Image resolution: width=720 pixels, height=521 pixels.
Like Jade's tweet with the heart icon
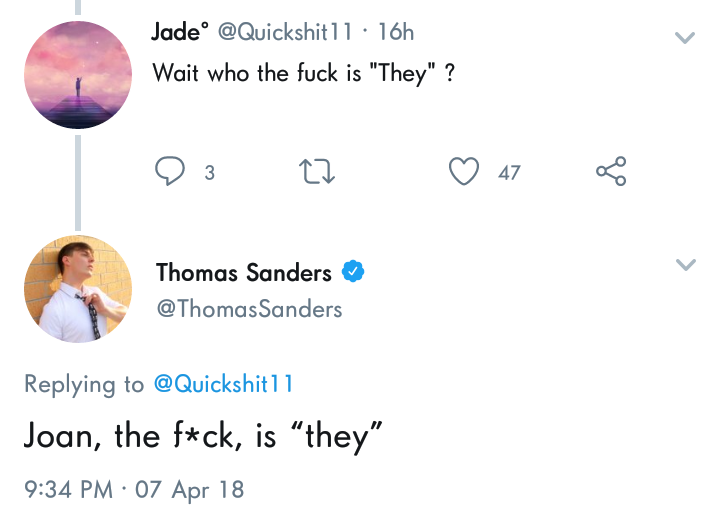tap(464, 172)
